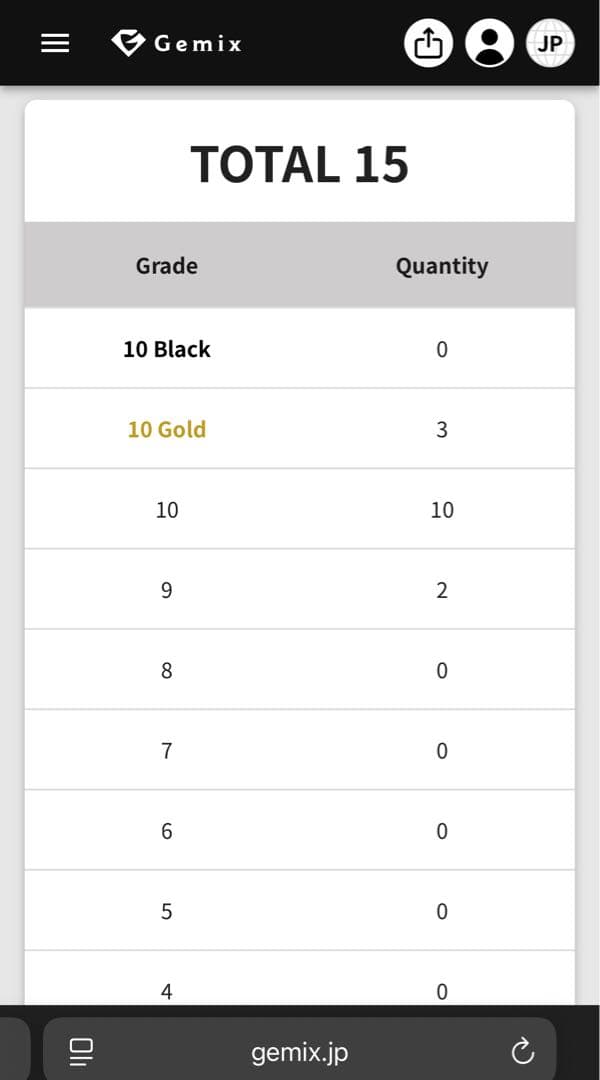Select the grade 8 row label

167,670
